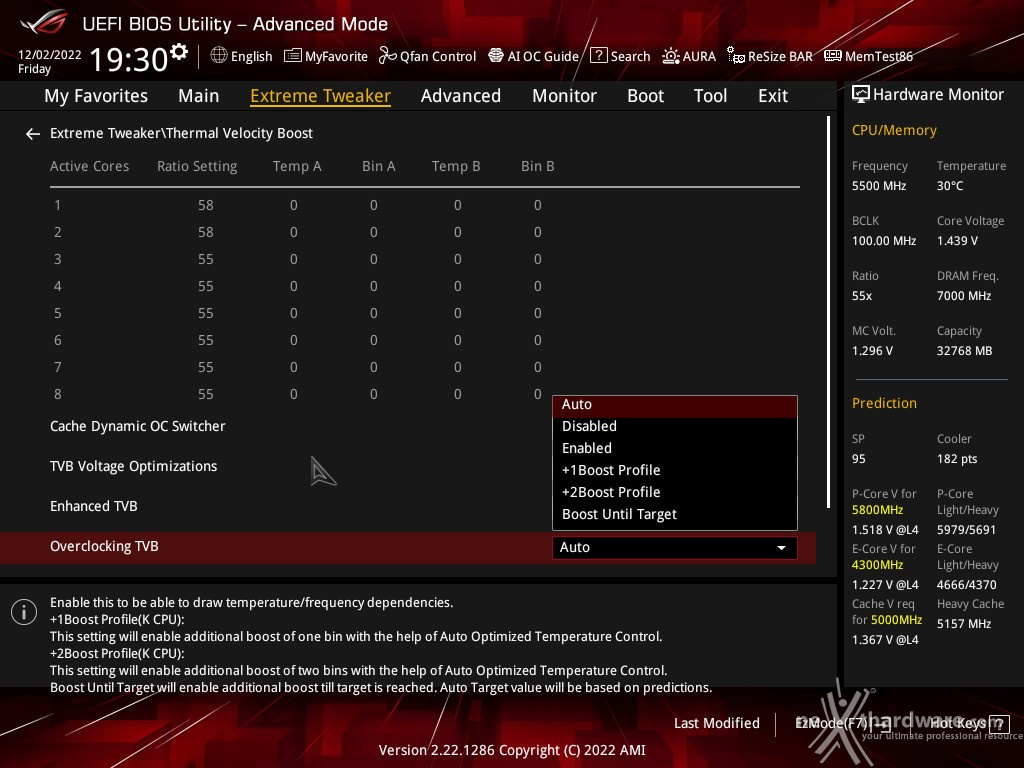Expand the Overclocking TVB dropdown arrow
1024x768 pixels.
(x=781, y=548)
